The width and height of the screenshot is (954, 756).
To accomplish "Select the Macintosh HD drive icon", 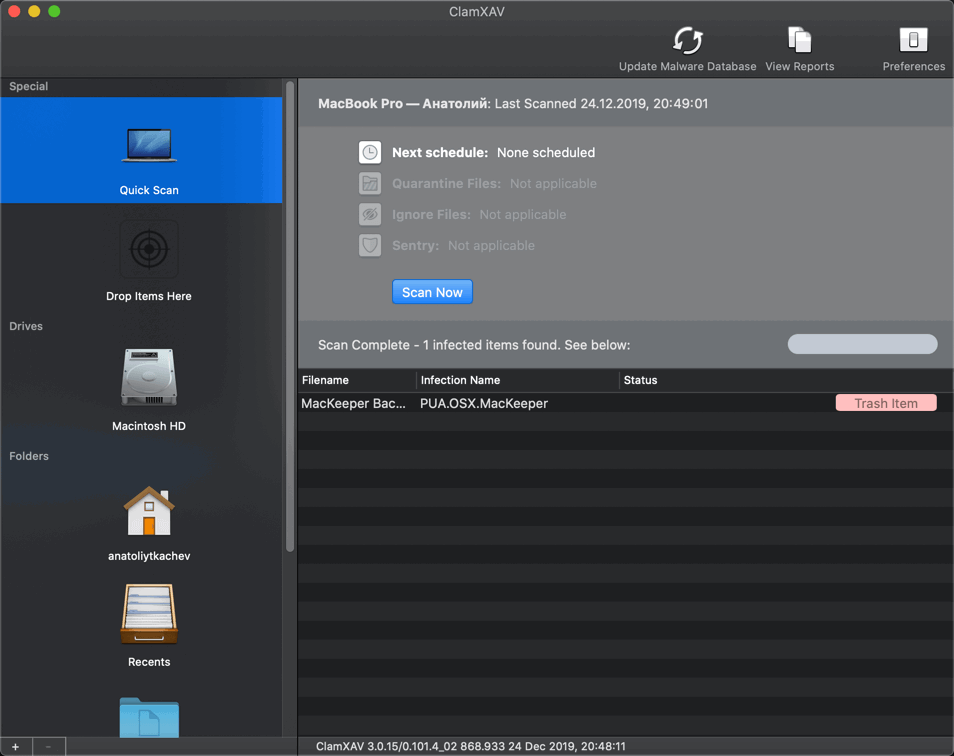I will (149, 377).
